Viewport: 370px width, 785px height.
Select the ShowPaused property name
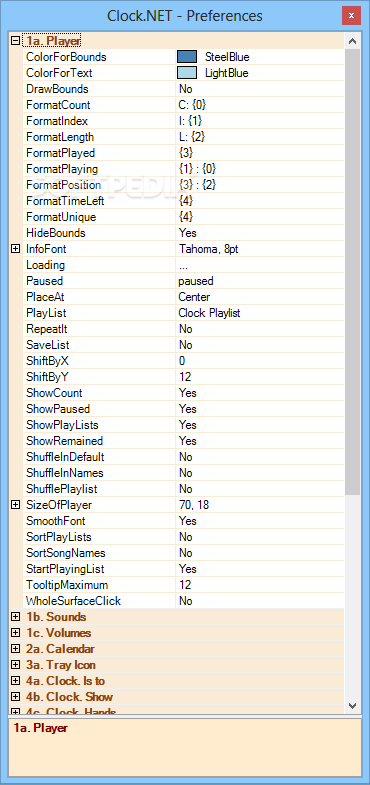58,410
